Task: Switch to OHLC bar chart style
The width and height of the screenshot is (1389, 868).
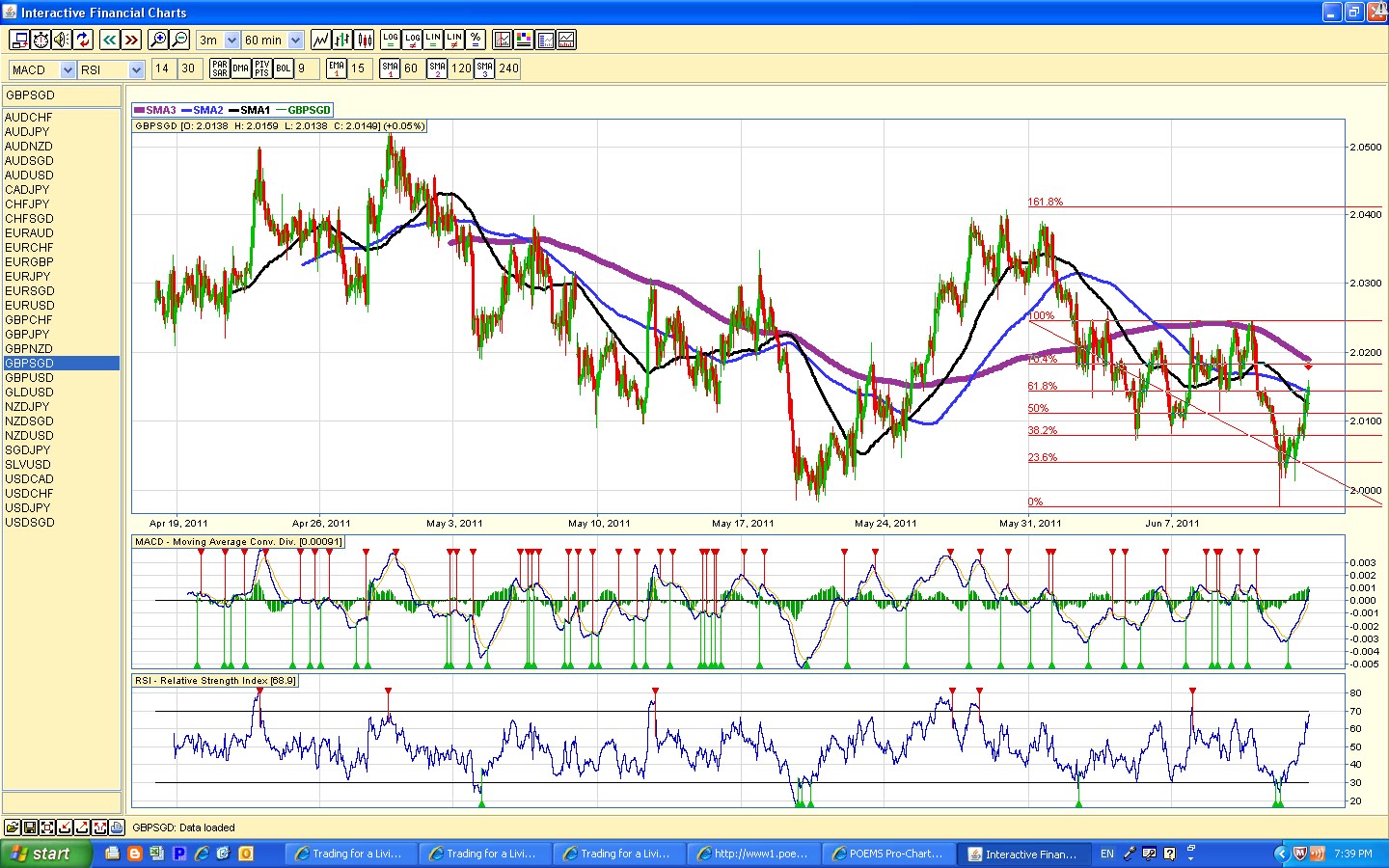Action: [x=342, y=40]
